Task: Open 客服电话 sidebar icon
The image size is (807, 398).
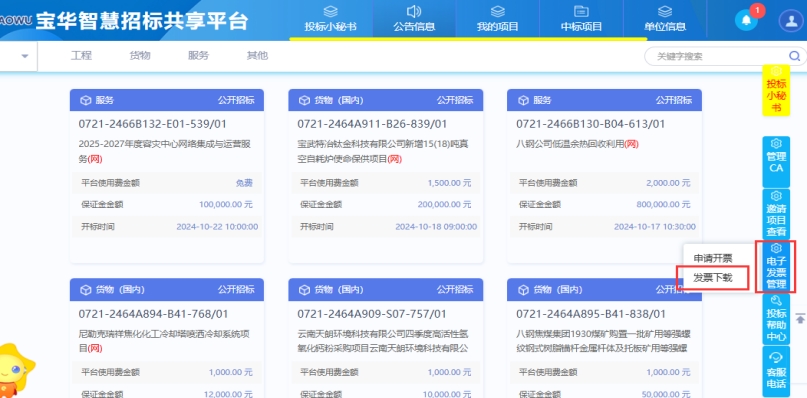Action: click(776, 371)
